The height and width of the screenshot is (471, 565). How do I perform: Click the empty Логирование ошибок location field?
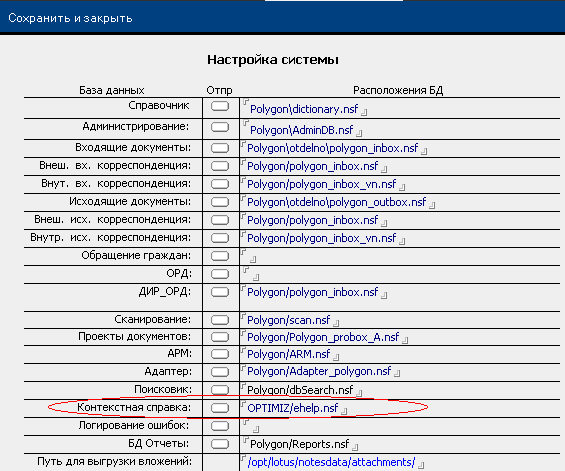point(251,426)
